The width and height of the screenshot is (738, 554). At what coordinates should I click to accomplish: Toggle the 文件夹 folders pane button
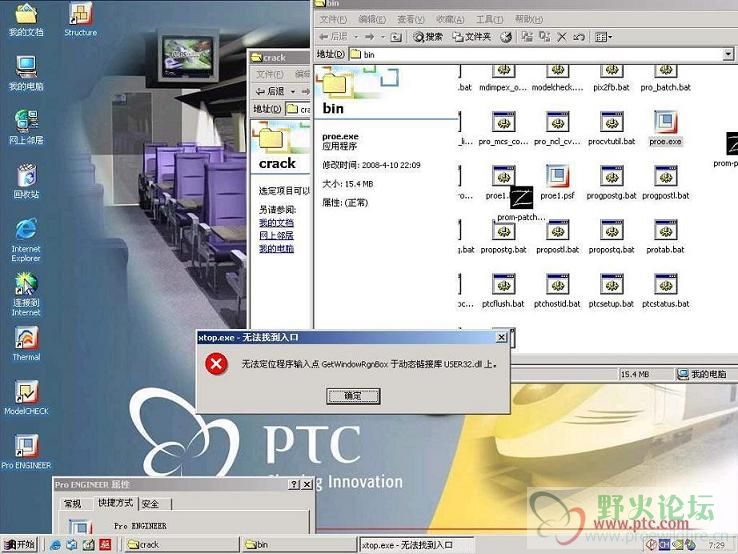(472, 37)
